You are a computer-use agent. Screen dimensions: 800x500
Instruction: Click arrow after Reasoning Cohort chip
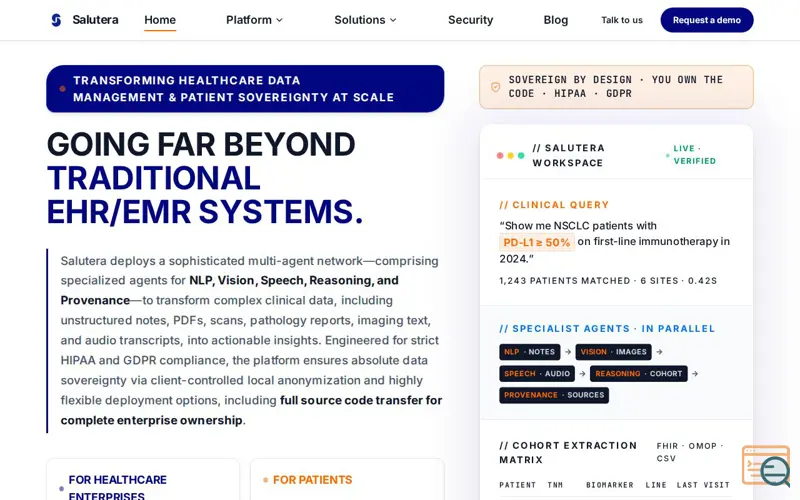(x=695, y=374)
